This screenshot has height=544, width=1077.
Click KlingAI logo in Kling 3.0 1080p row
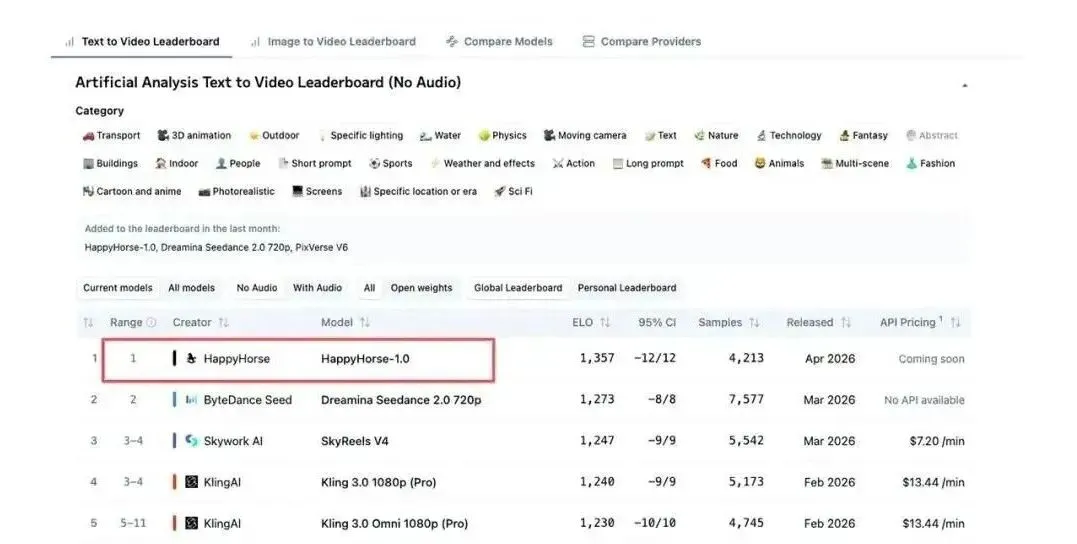(x=192, y=482)
